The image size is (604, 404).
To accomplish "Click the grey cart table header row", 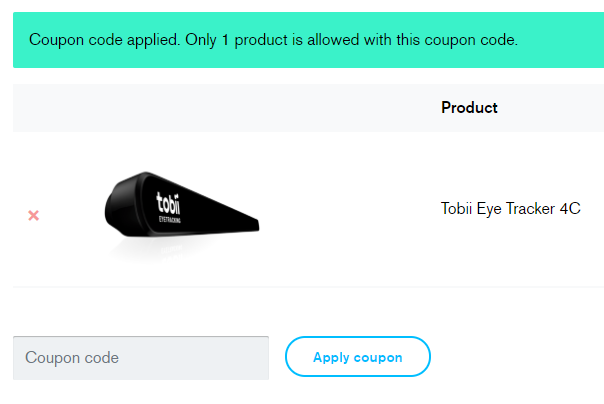I will [x=308, y=108].
